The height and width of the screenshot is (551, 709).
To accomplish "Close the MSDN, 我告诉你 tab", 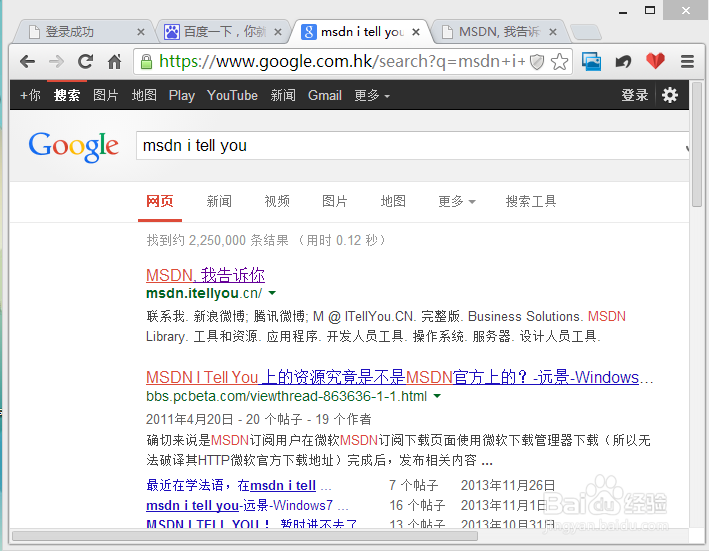I will coord(553,32).
